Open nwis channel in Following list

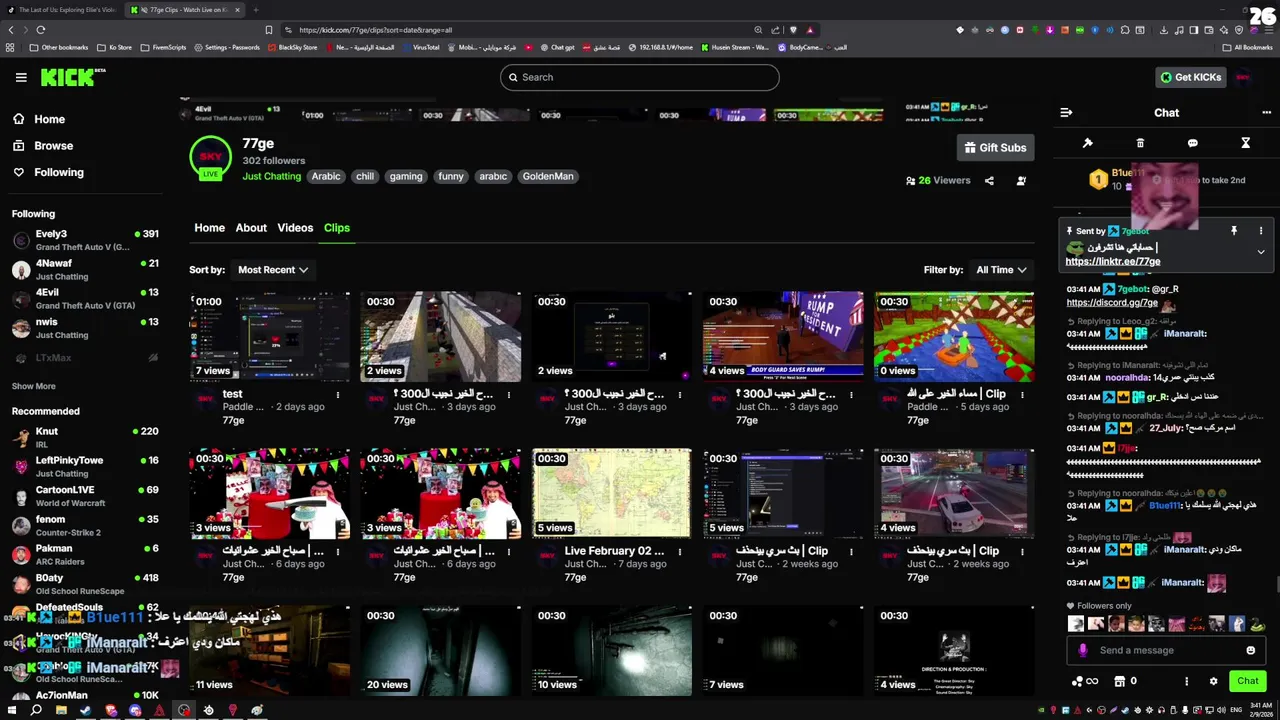pos(85,328)
